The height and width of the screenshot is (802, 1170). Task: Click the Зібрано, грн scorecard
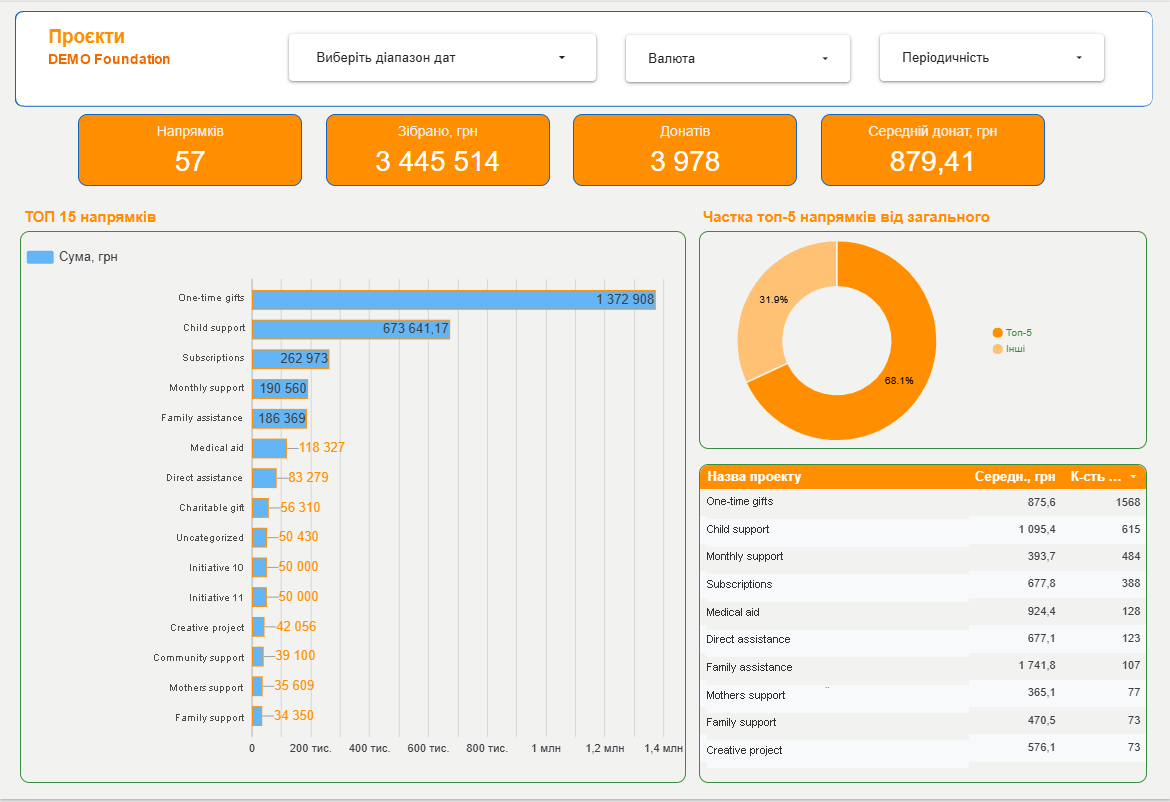pos(437,149)
